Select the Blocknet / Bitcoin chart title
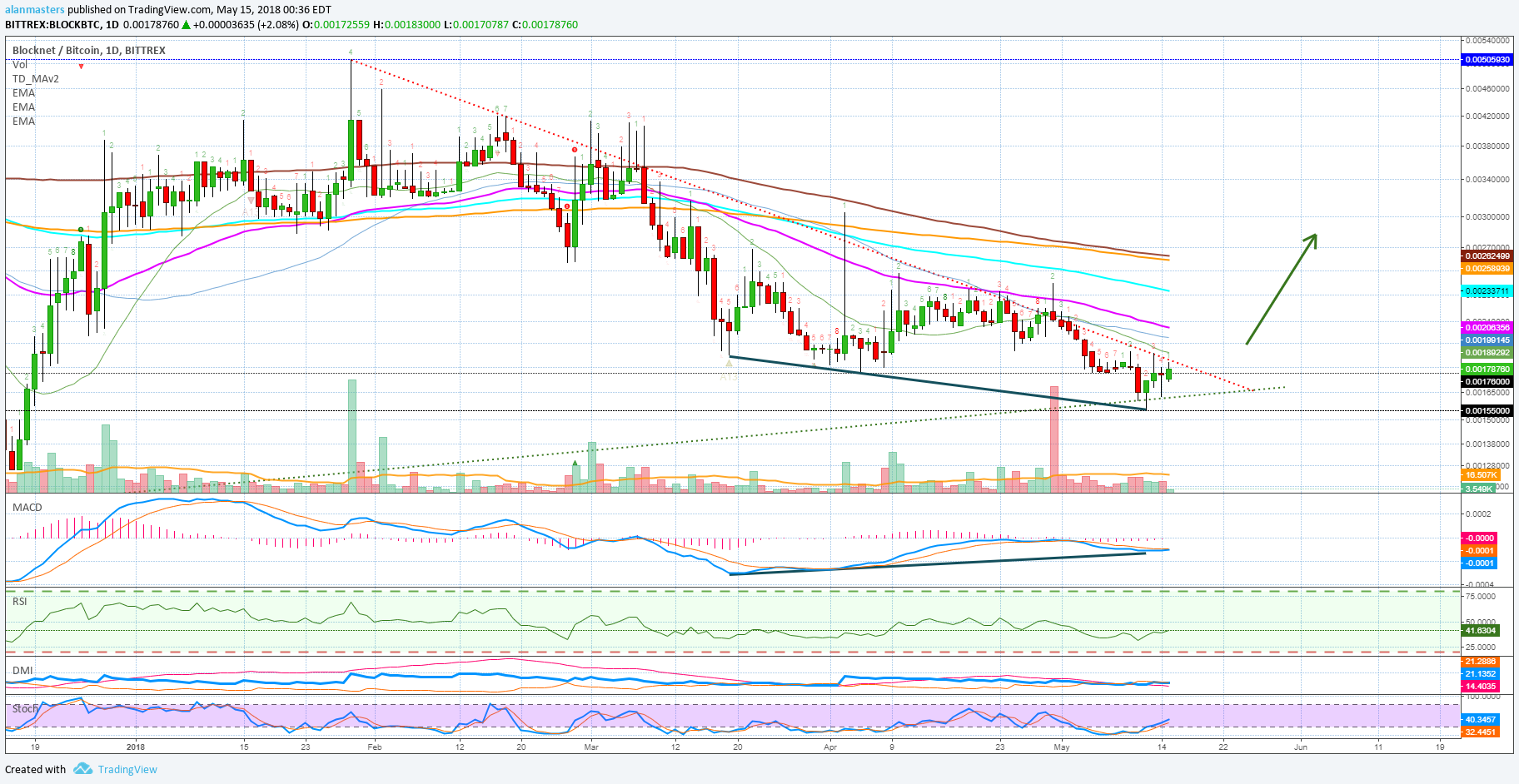 [89, 50]
